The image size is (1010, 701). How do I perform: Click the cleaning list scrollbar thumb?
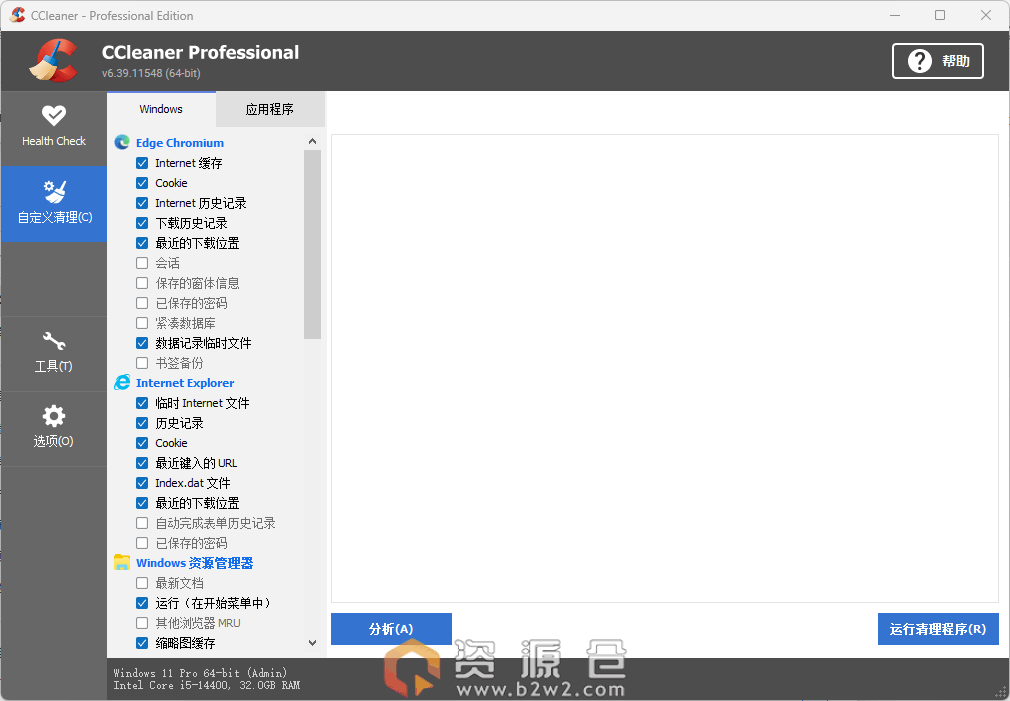(312, 245)
